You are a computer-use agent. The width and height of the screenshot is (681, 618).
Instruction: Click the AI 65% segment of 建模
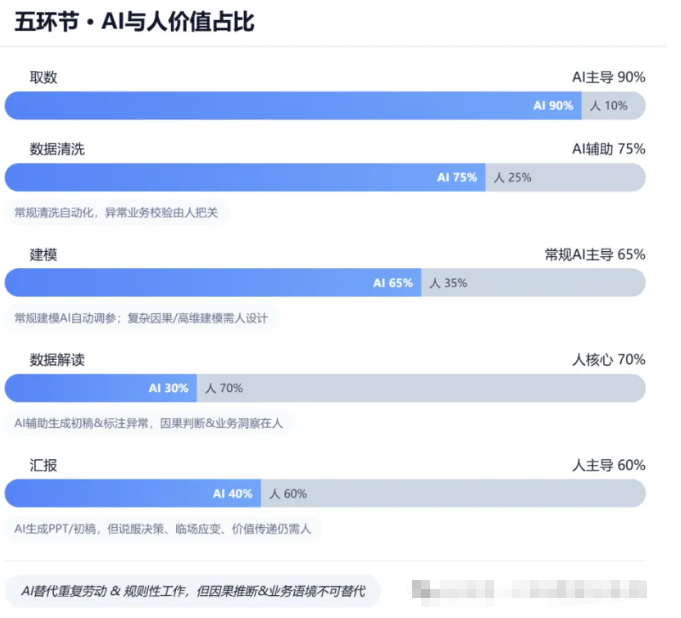tap(213, 283)
